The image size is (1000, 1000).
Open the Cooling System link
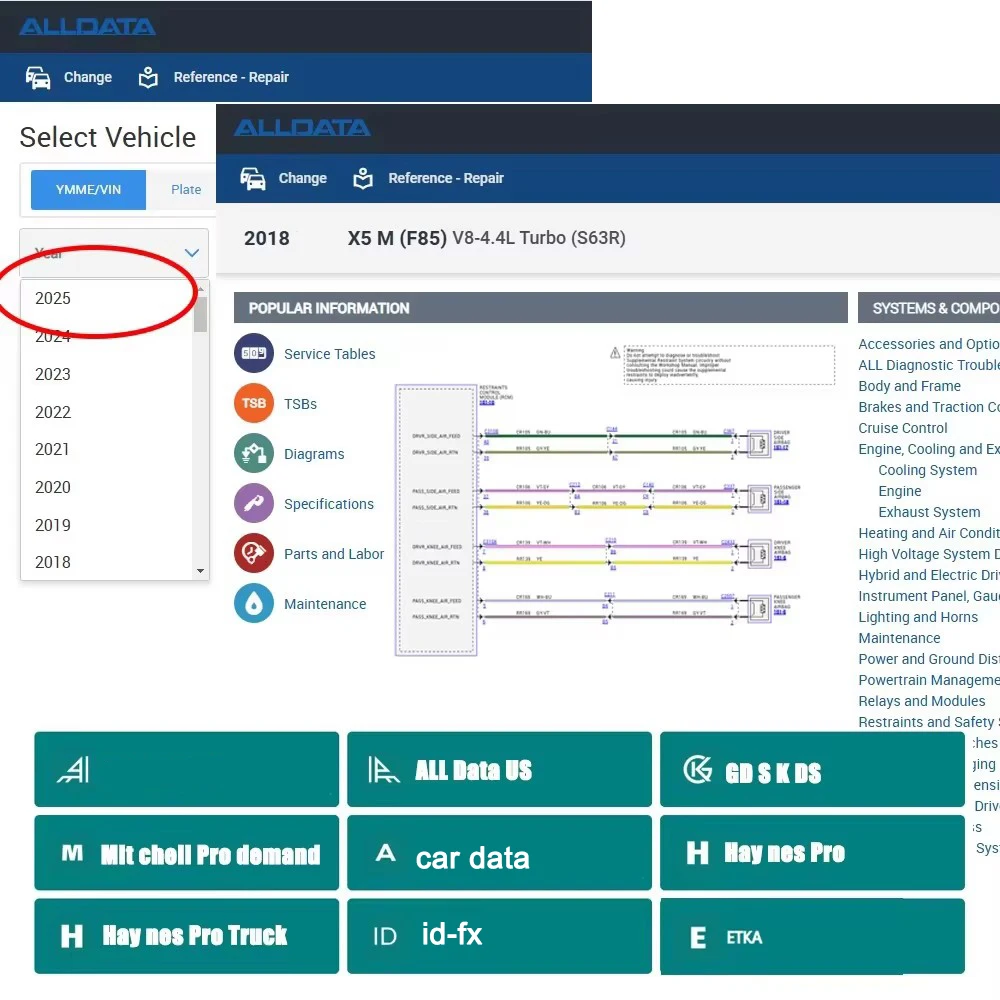[x=927, y=470]
